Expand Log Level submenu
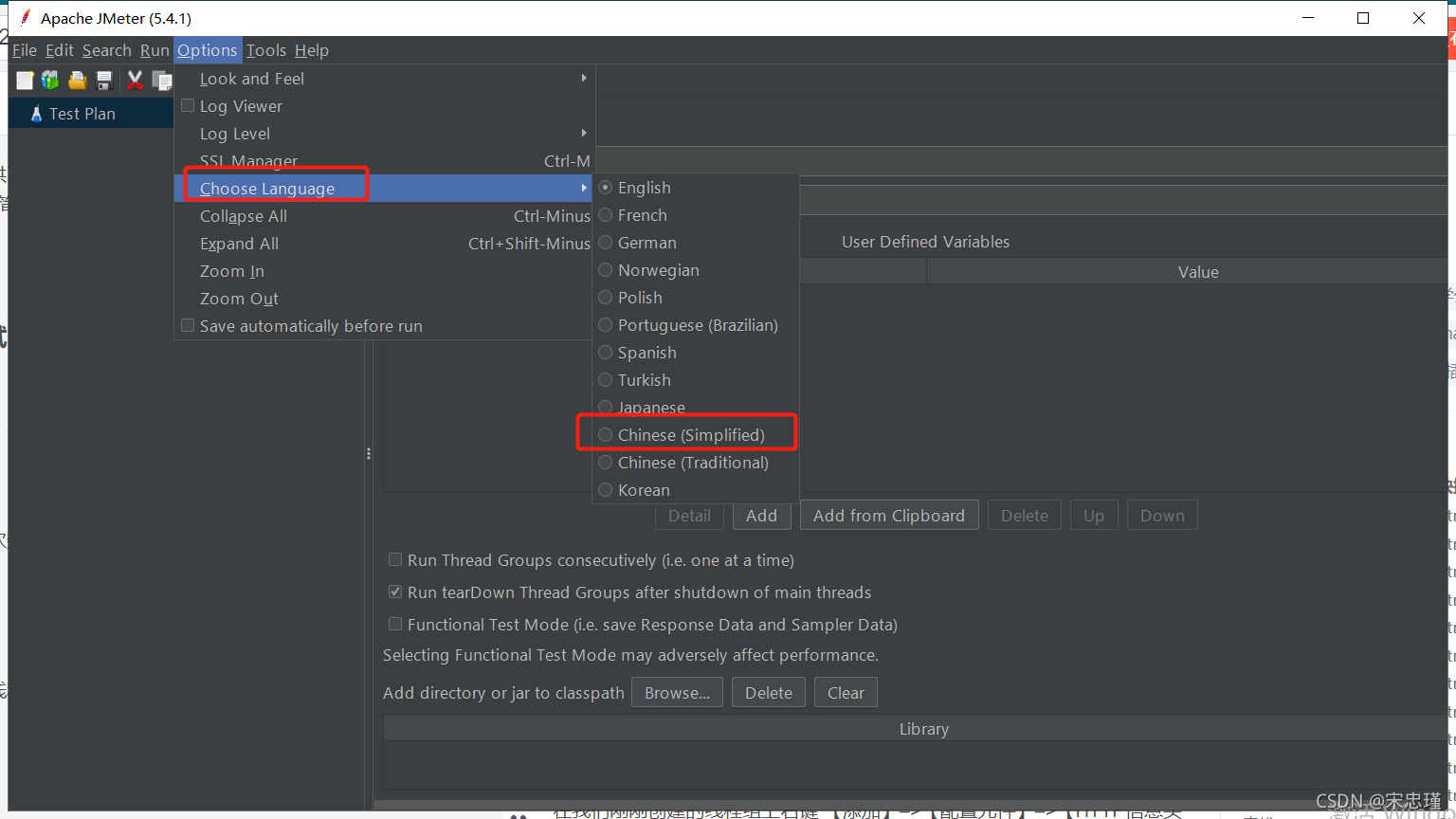Image resolution: width=1456 pixels, height=819 pixels. coord(384,134)
